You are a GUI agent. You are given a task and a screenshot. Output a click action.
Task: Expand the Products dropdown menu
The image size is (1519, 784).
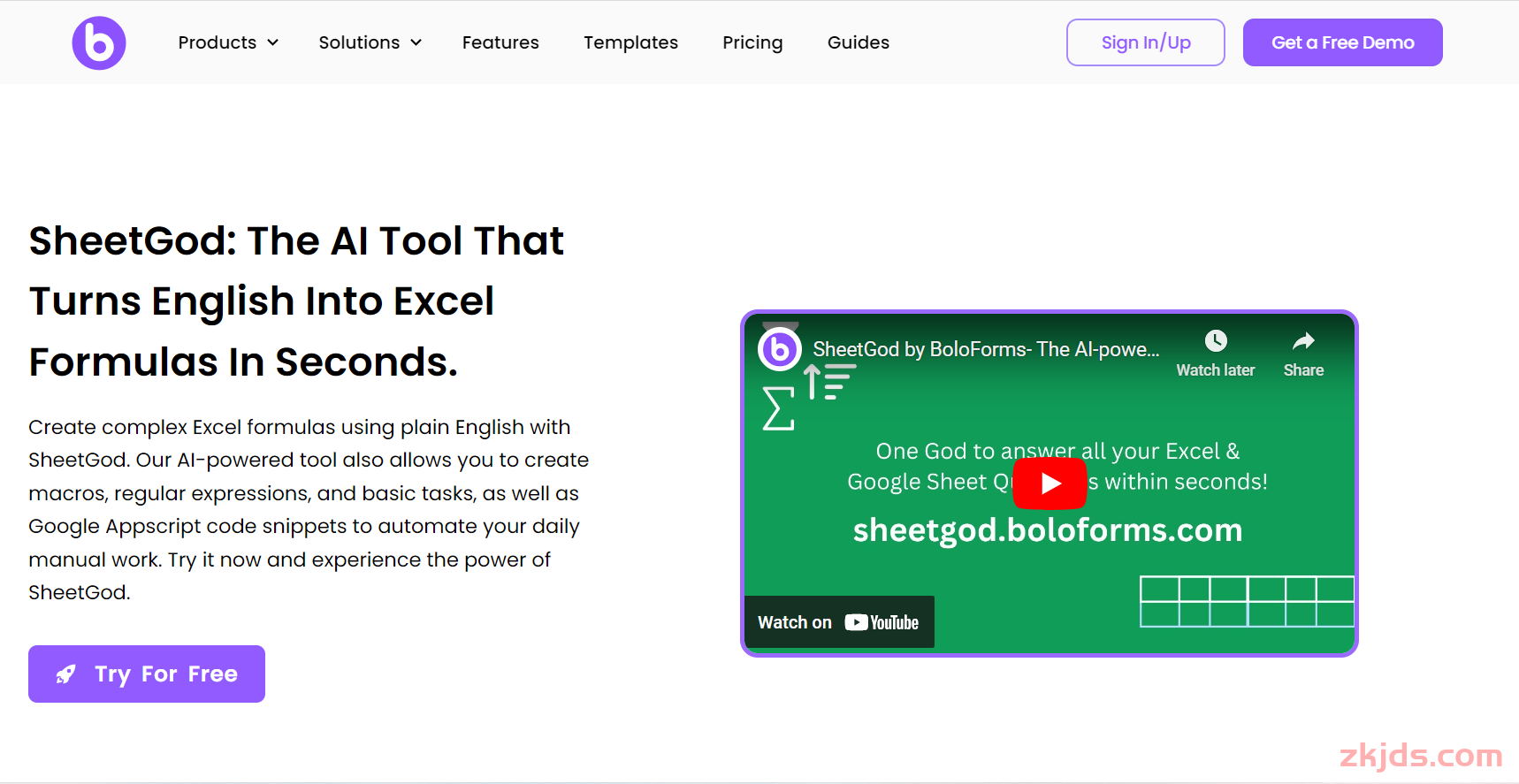tap(228, 42)
